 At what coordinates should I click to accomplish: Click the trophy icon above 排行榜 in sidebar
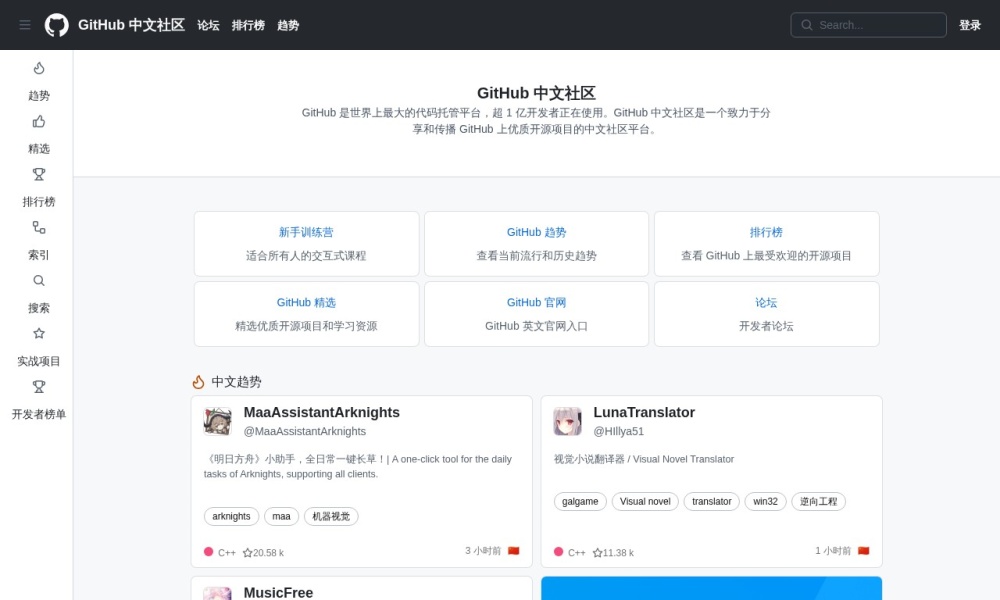[x=39, y=174]
